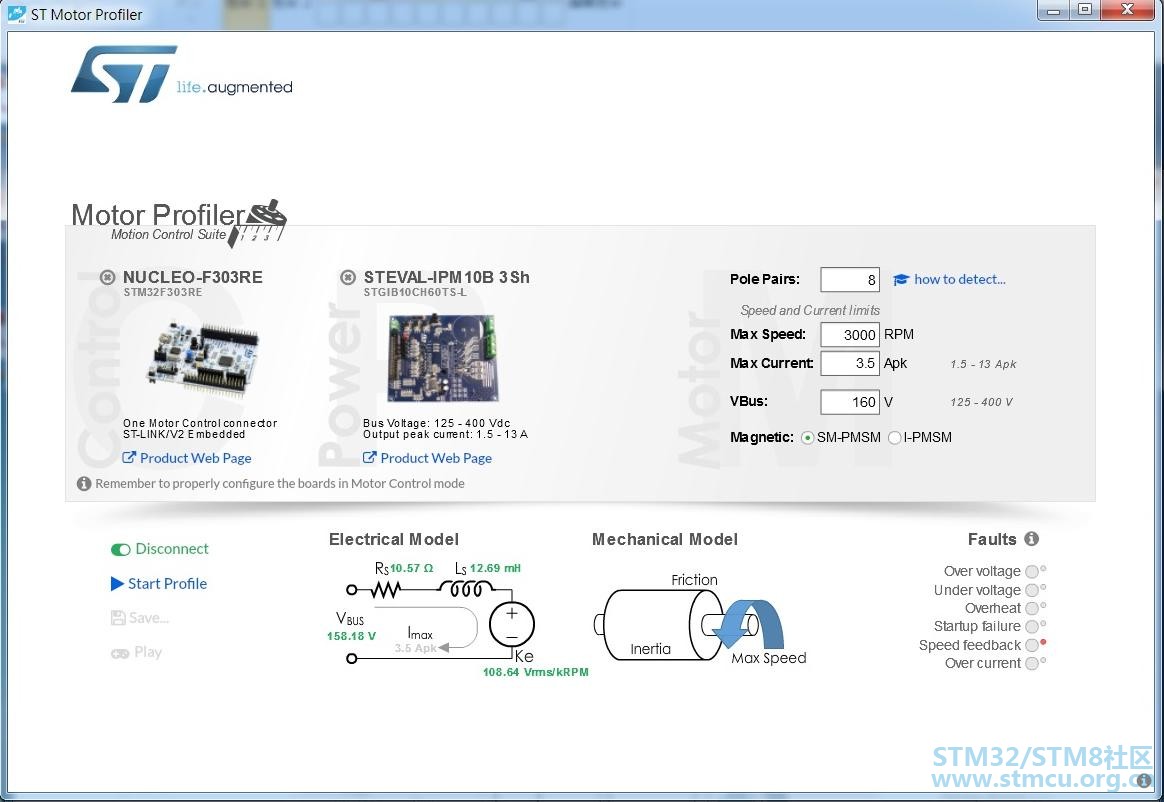1164x802 pixels.
Task: Click the NUCLEO-F303RE board thumbnail
Action: pyautogui.click(x=203, y=357)
